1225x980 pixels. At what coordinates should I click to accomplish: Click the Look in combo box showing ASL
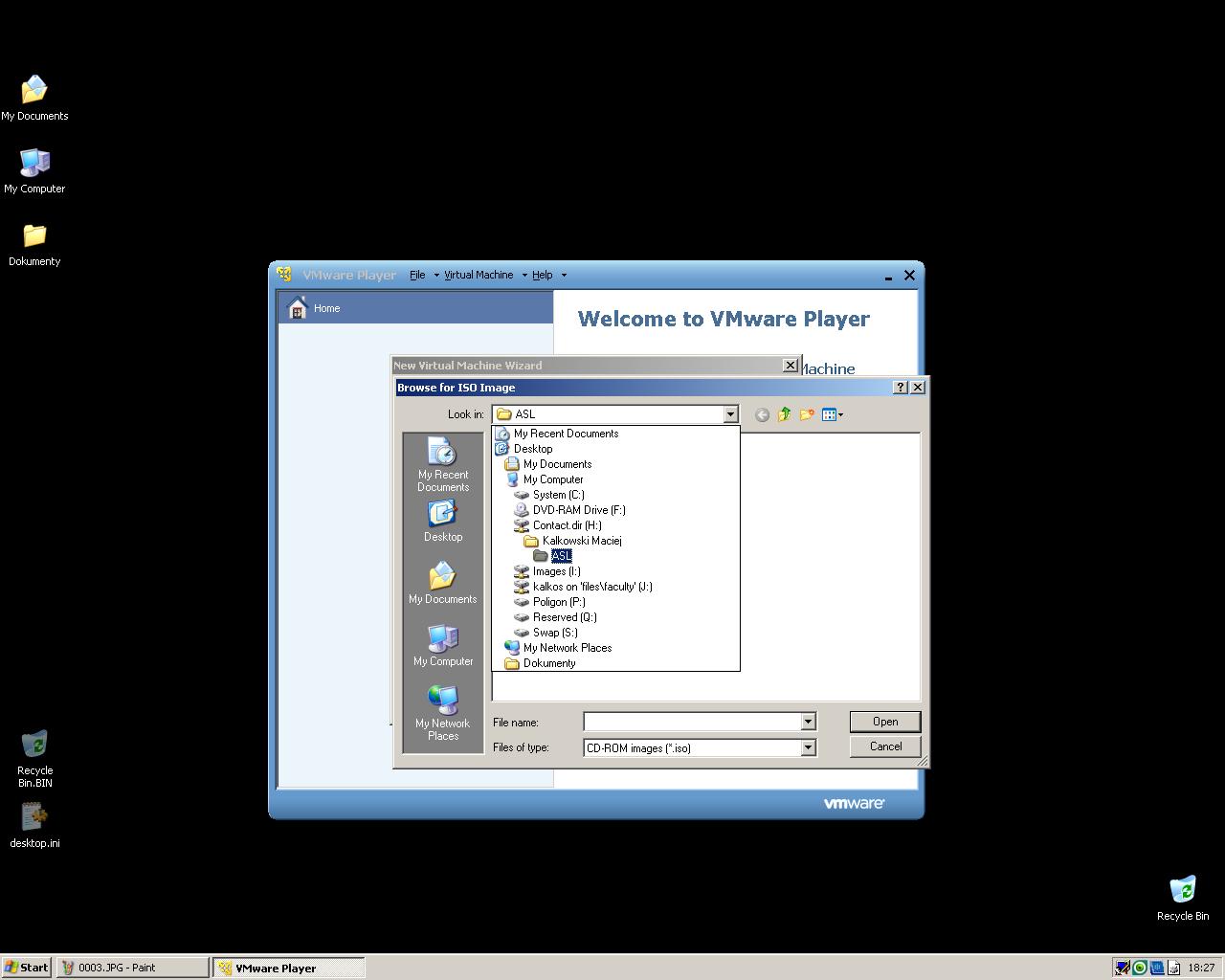coord(615,414)
